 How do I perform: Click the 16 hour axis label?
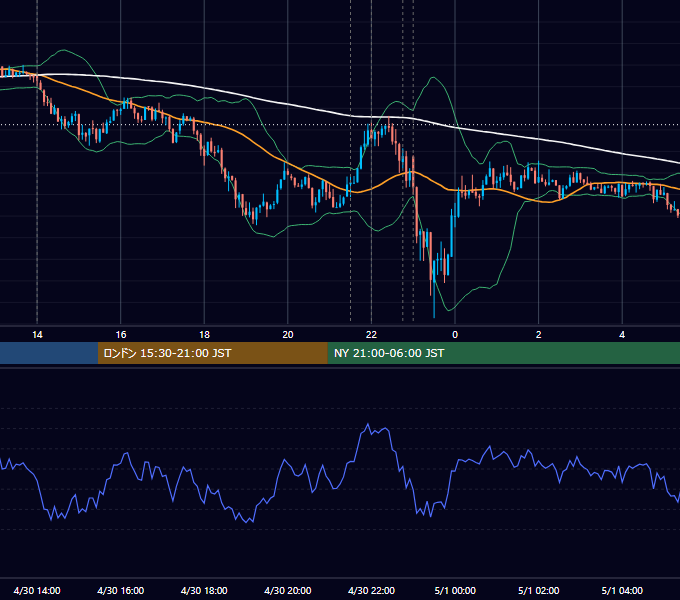[121, 335]
